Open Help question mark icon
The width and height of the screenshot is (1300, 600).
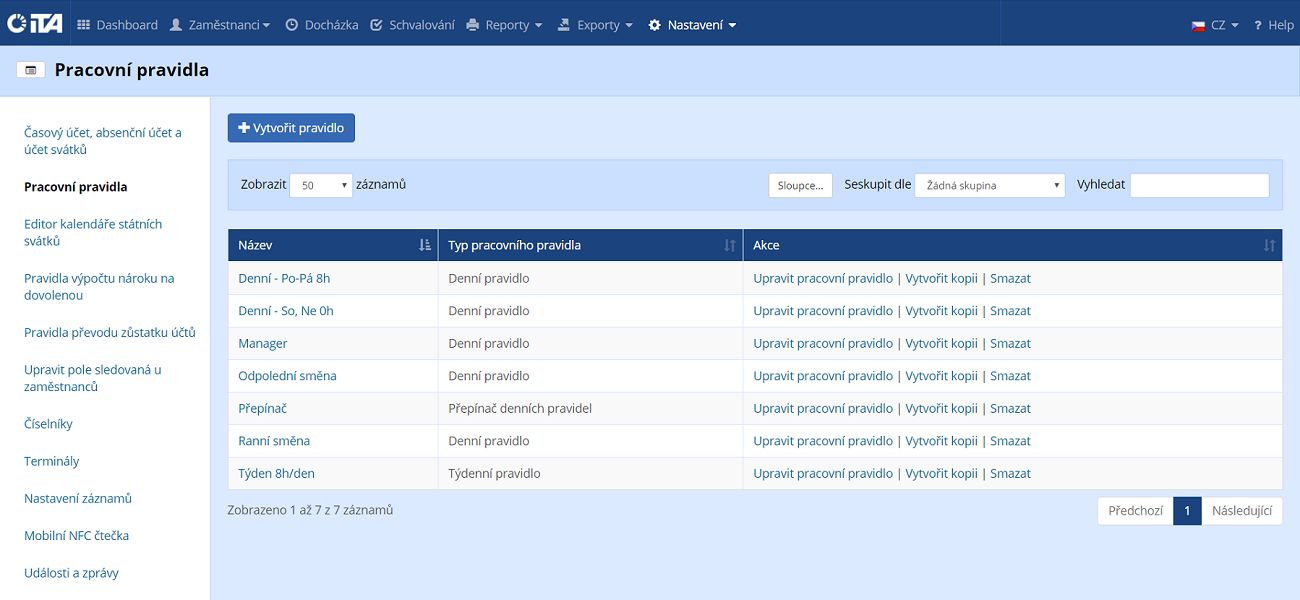click(x=1258, y=25)
